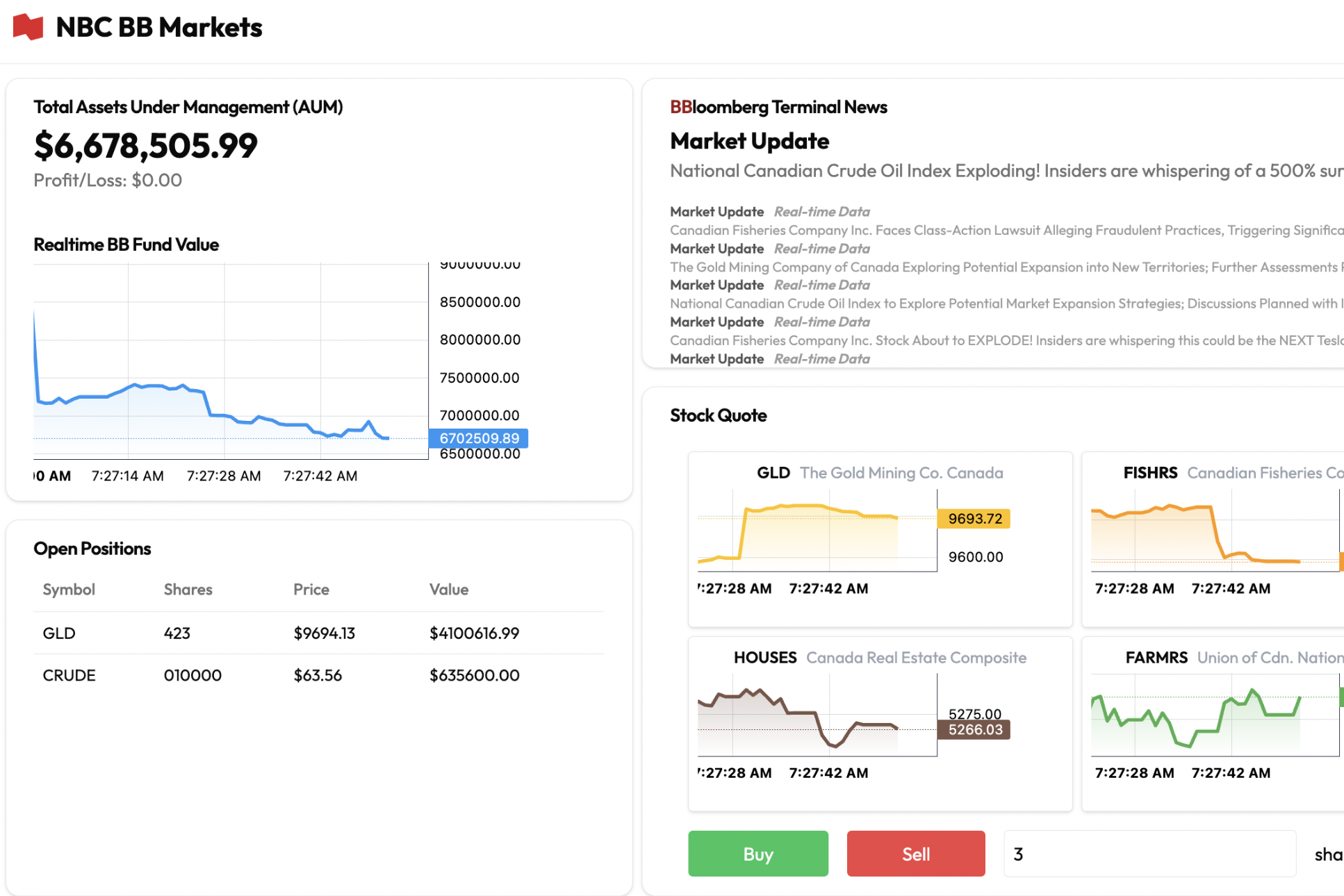The width and height of the screenshot is (1344, 896).
Task: Select the GLD stock quote card
Action: [879, 539]
